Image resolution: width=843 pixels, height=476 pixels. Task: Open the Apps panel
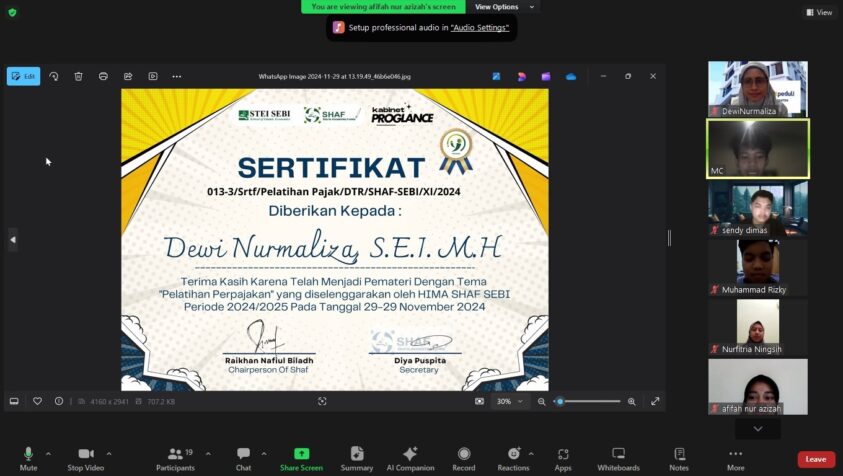pos(563,458)
